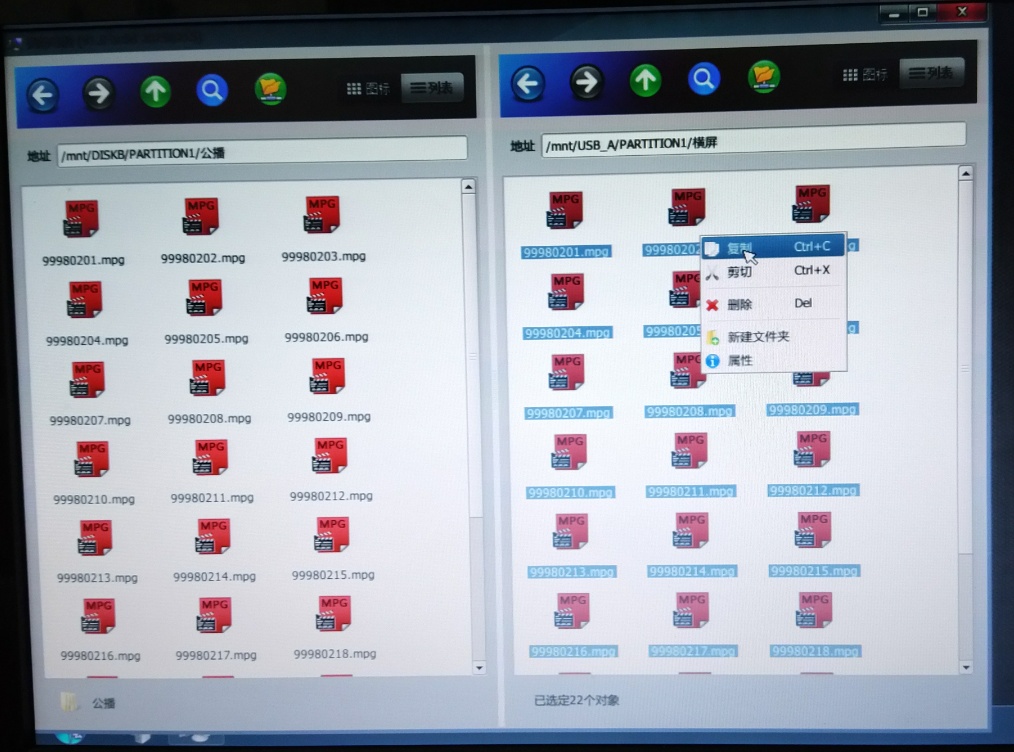This screenshot has width=1014, height=752.
Task: Select 99980207.mpg icon in right USB pane
Action: coord(567,372)
